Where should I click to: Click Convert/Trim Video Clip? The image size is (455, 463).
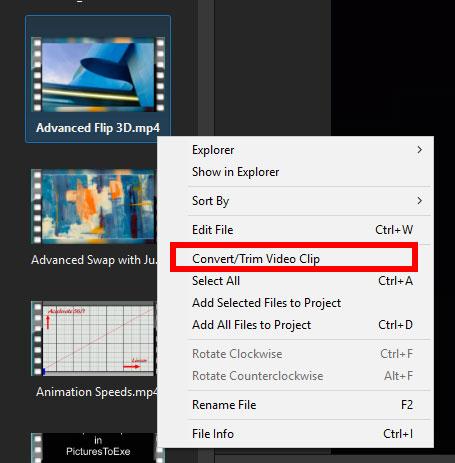(295, 259)
